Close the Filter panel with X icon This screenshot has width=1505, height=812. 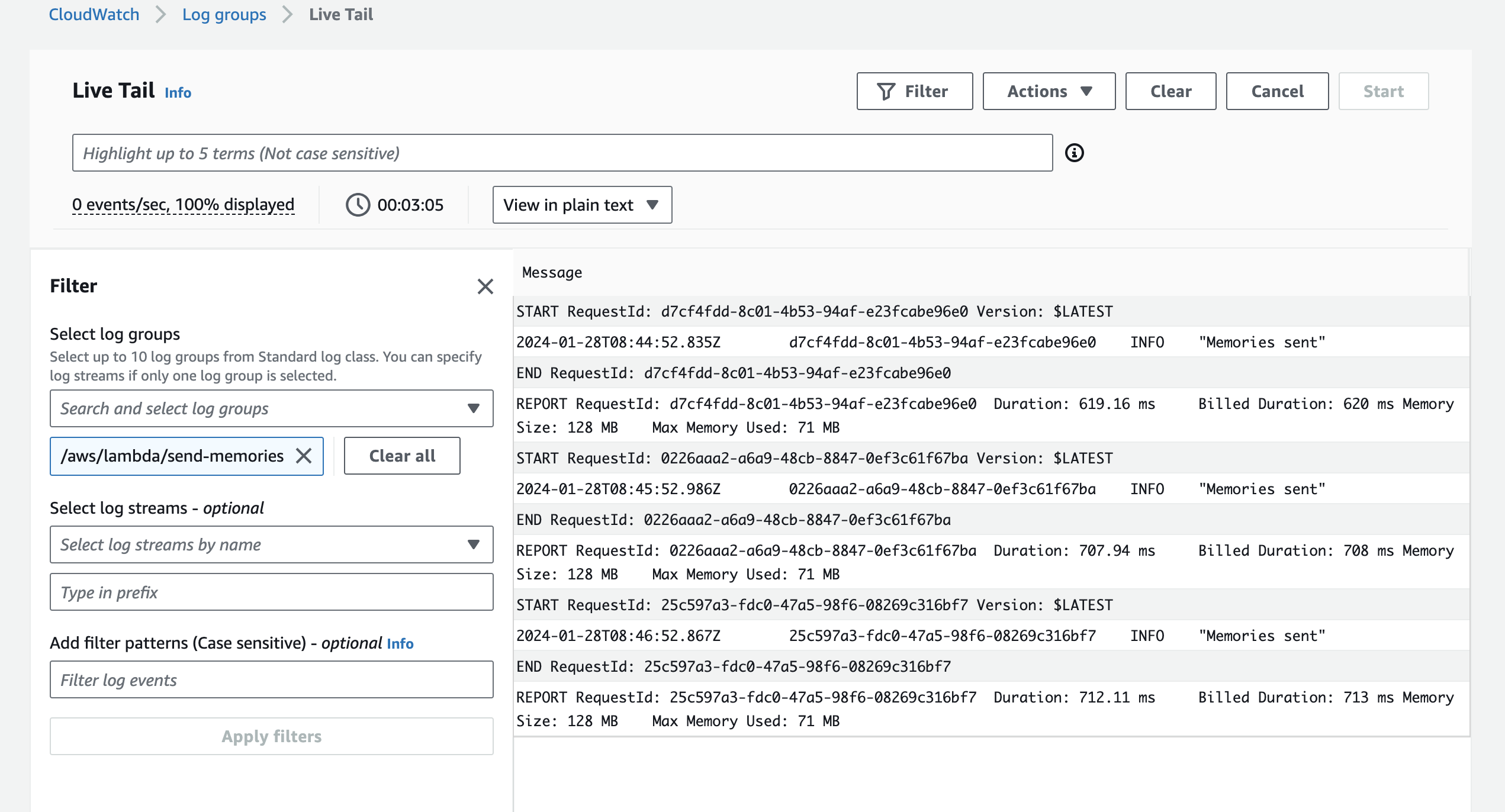pos(485,286)
